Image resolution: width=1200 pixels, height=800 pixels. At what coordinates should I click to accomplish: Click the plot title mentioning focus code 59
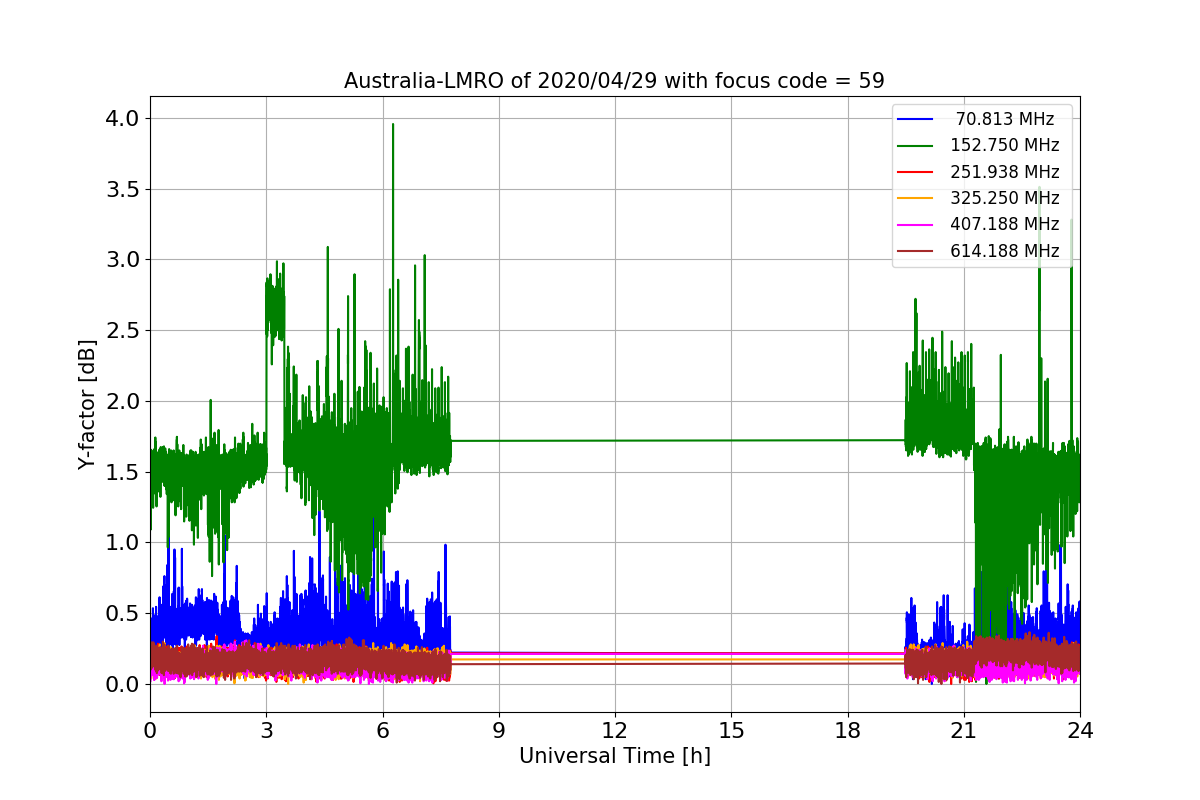point(614,81)
